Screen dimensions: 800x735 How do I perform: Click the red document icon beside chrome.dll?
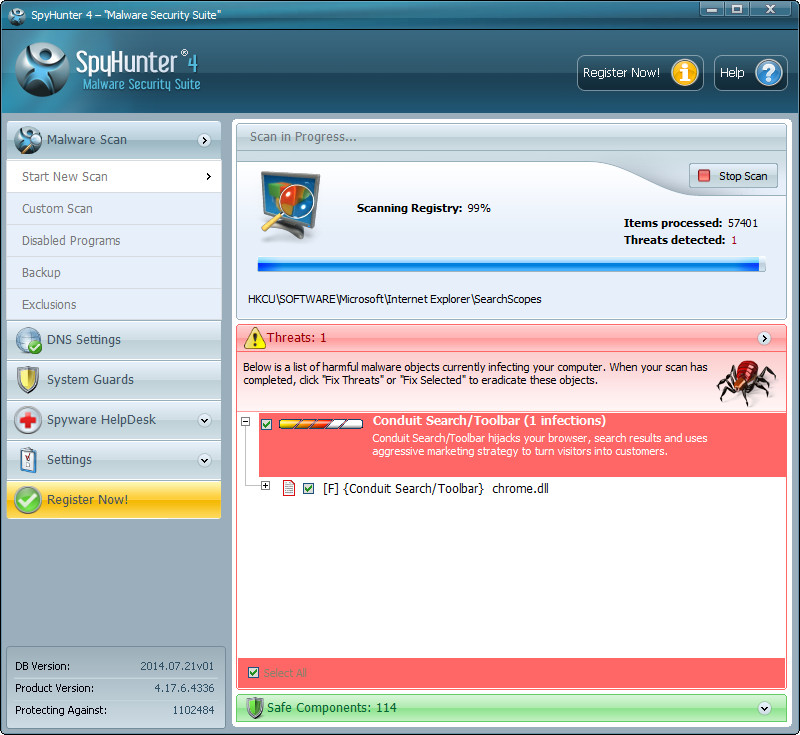pos(289,488)
